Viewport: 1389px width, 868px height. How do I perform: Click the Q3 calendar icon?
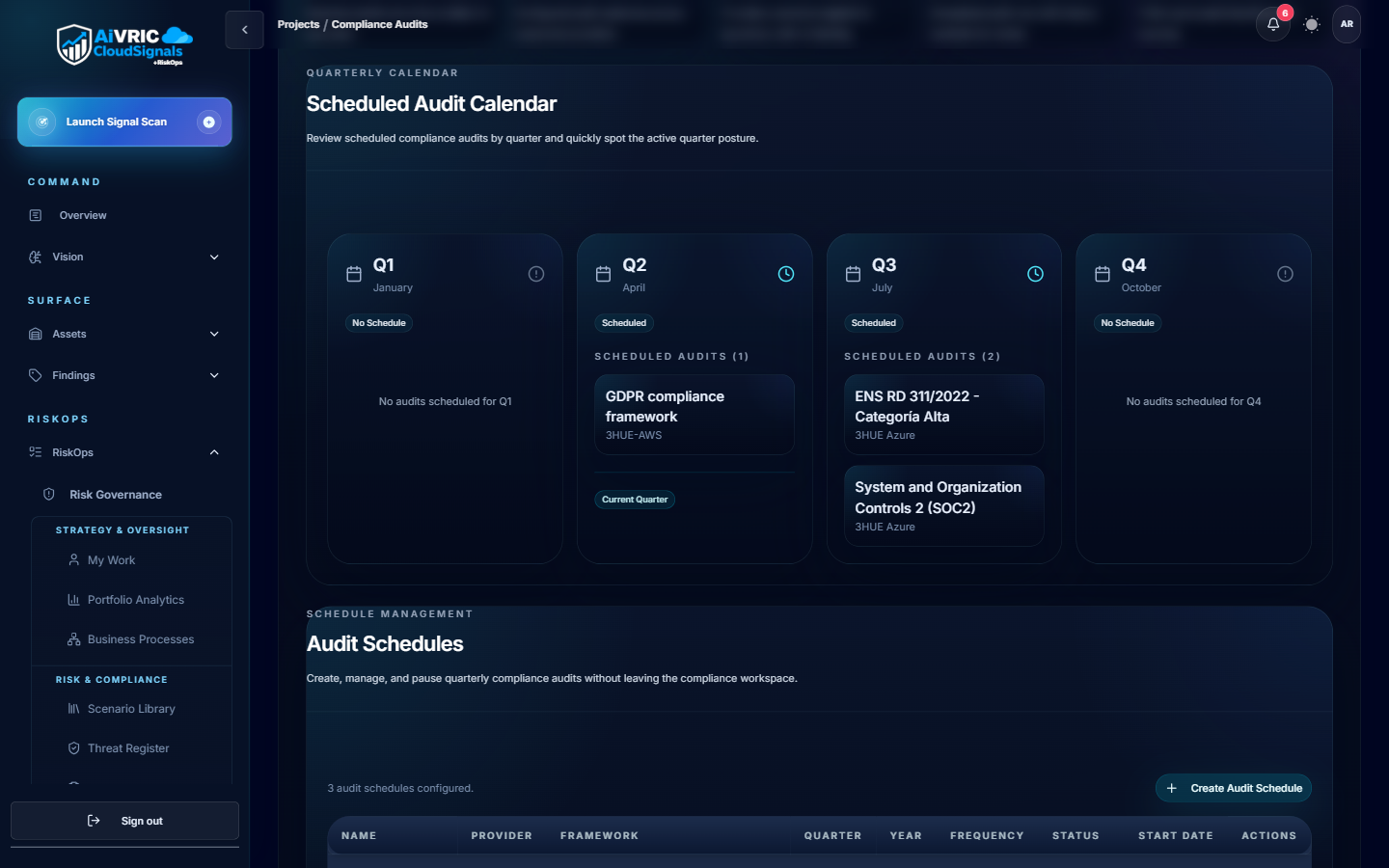(853, 274)
